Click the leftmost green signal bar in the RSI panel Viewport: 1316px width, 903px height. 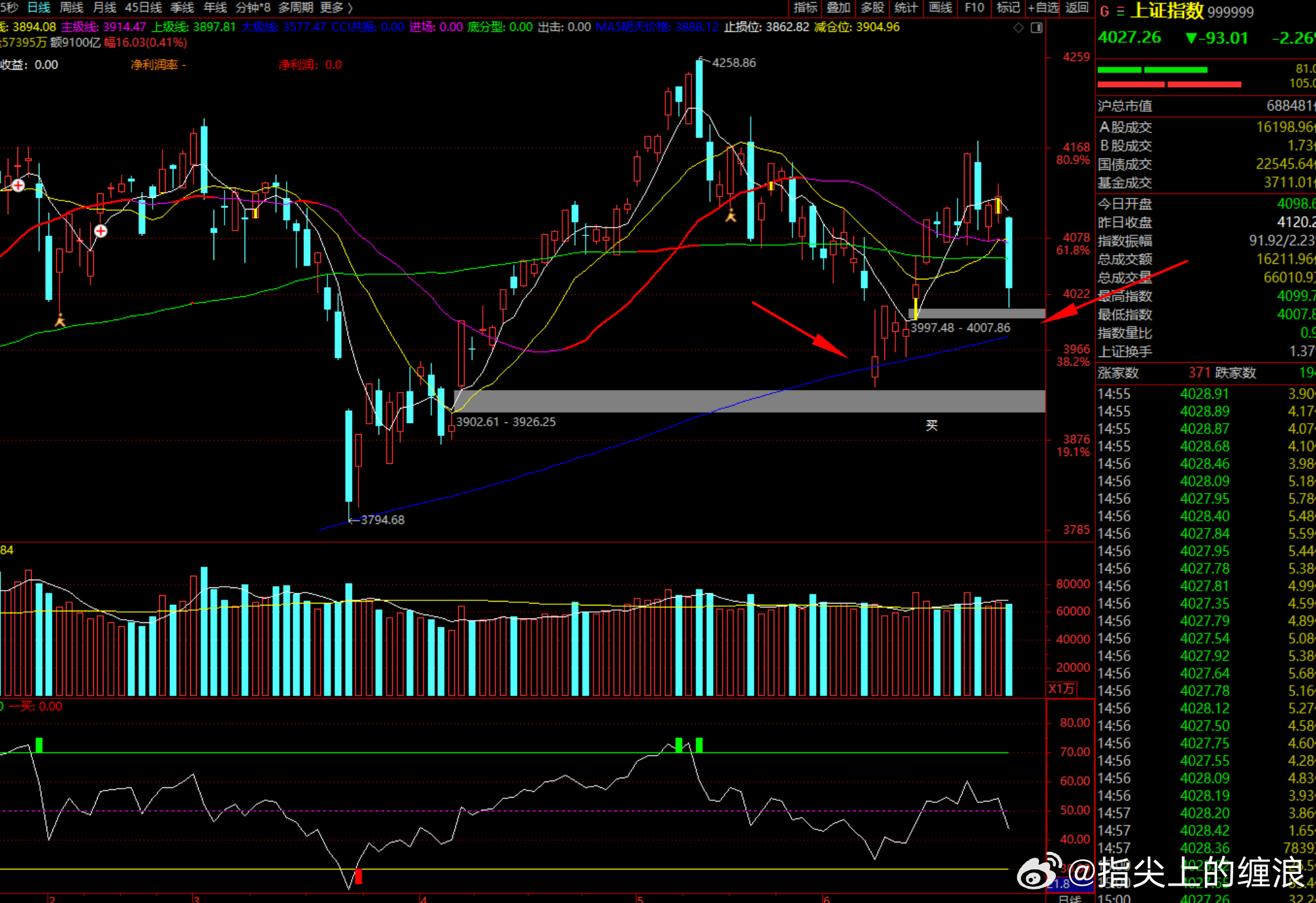click(x=39, y=745)
